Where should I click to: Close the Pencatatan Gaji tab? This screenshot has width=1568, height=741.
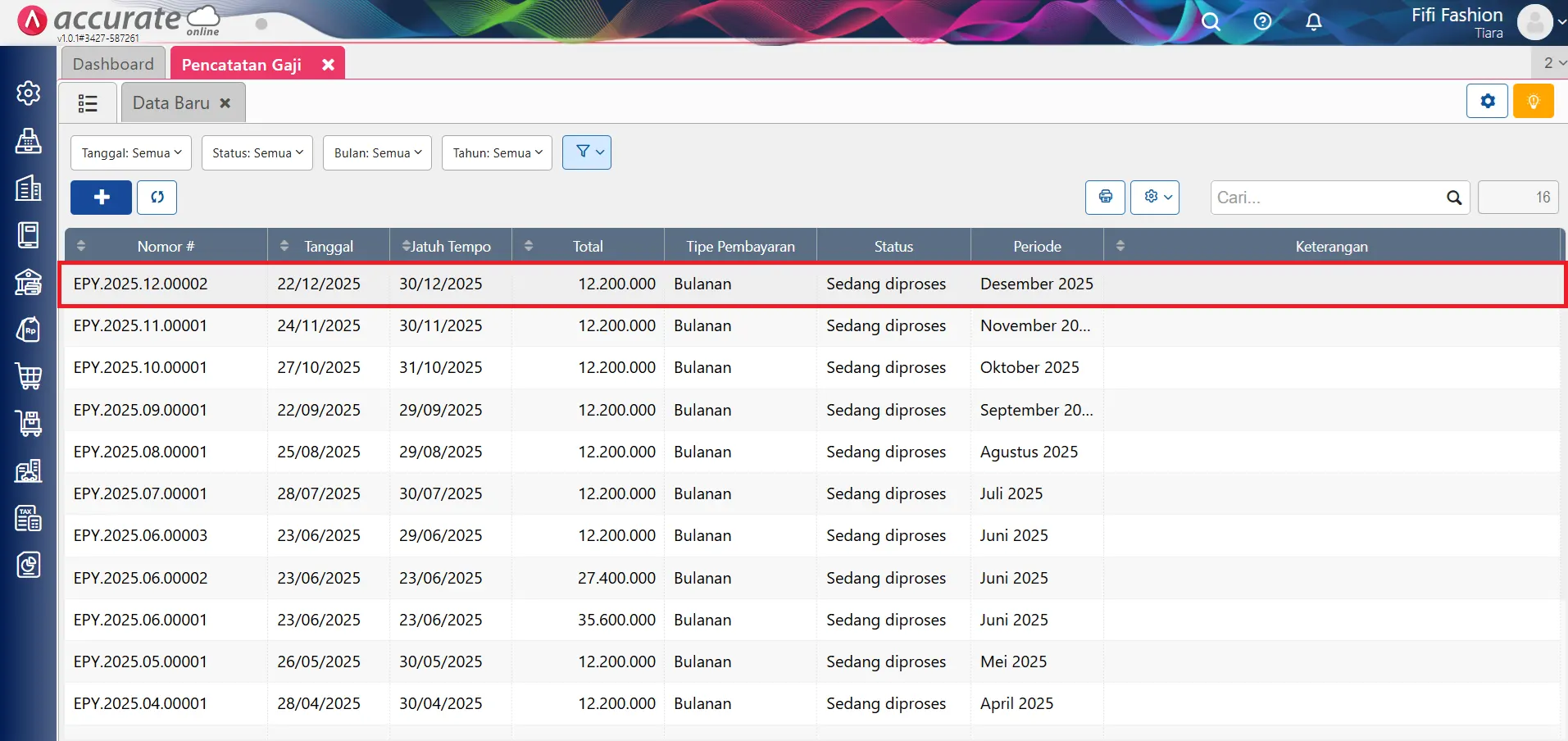tap(328, 65)
